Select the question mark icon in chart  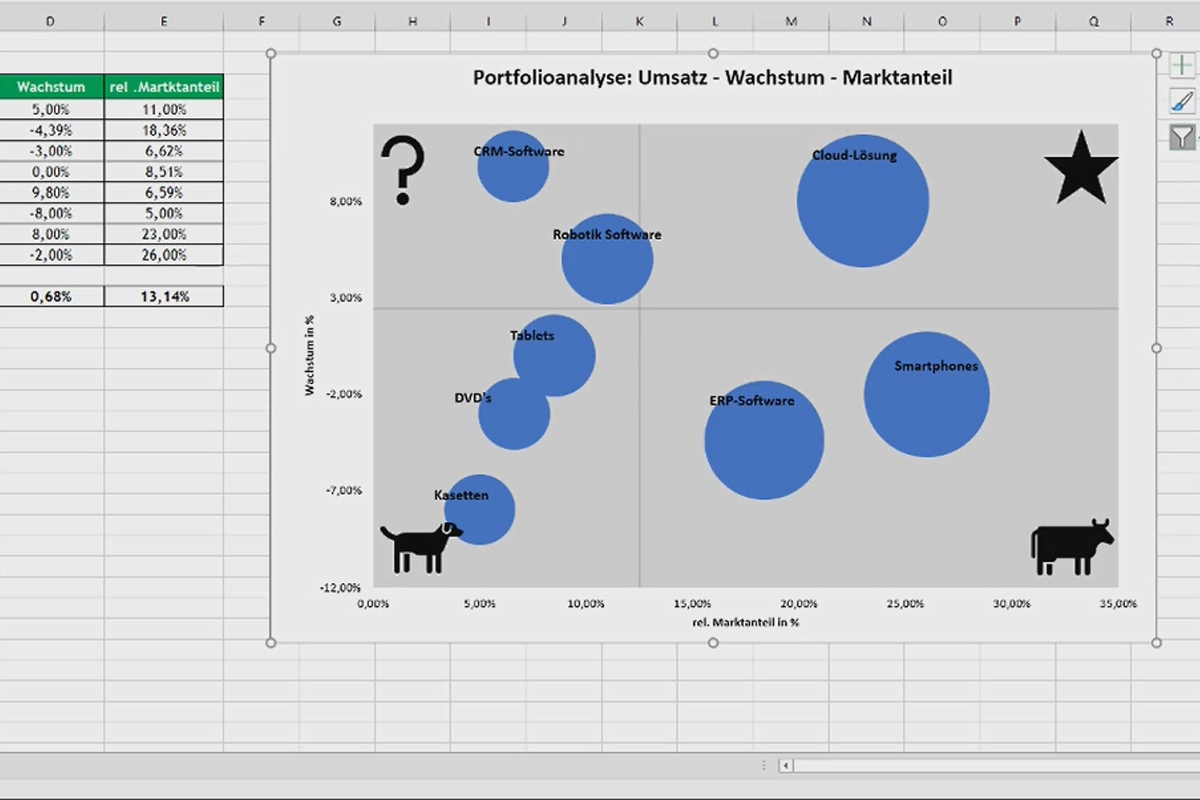(x=403, y=171)
